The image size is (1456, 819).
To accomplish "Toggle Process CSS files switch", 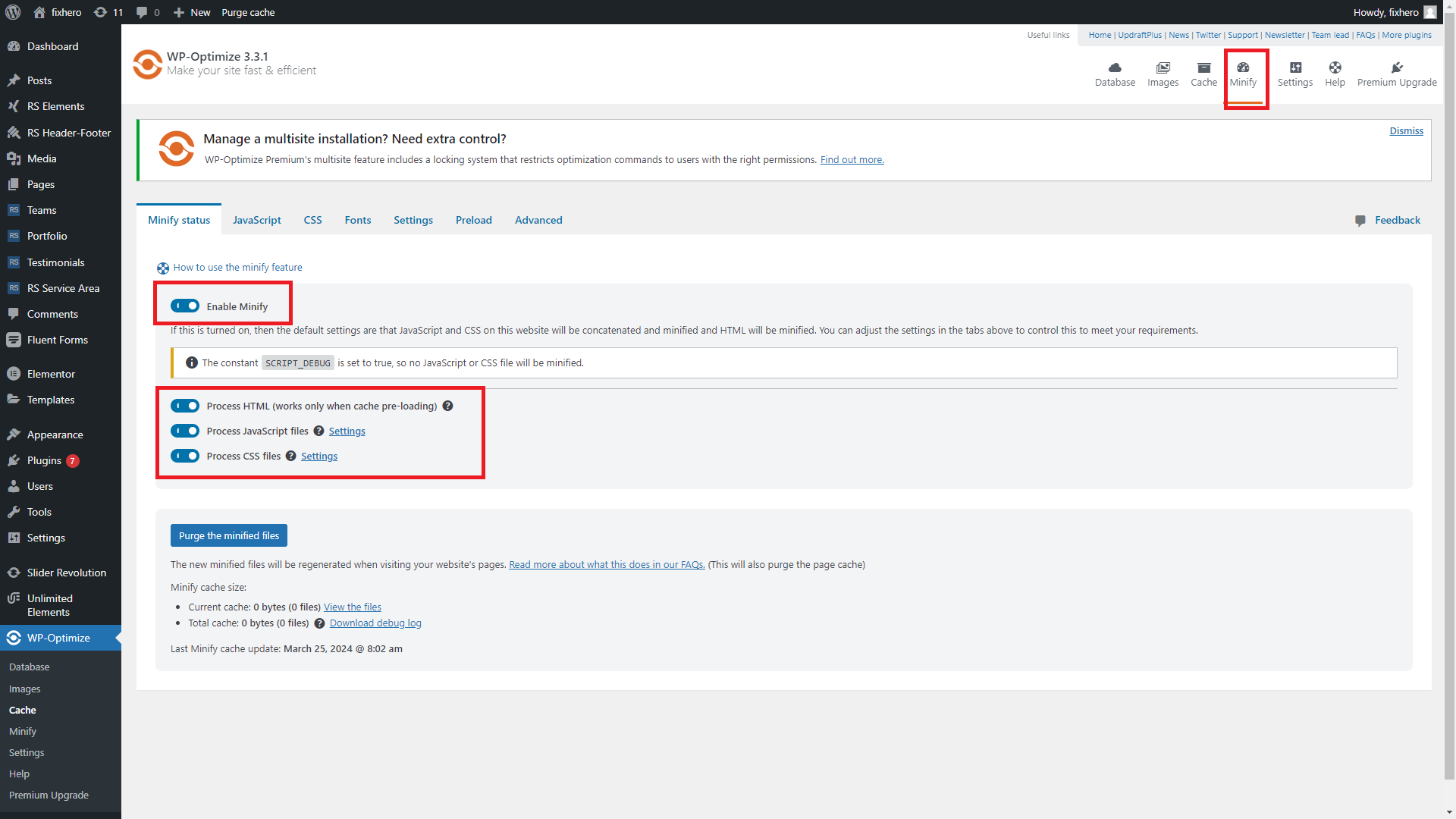I will pyautogui.click(x=185, y=456).
